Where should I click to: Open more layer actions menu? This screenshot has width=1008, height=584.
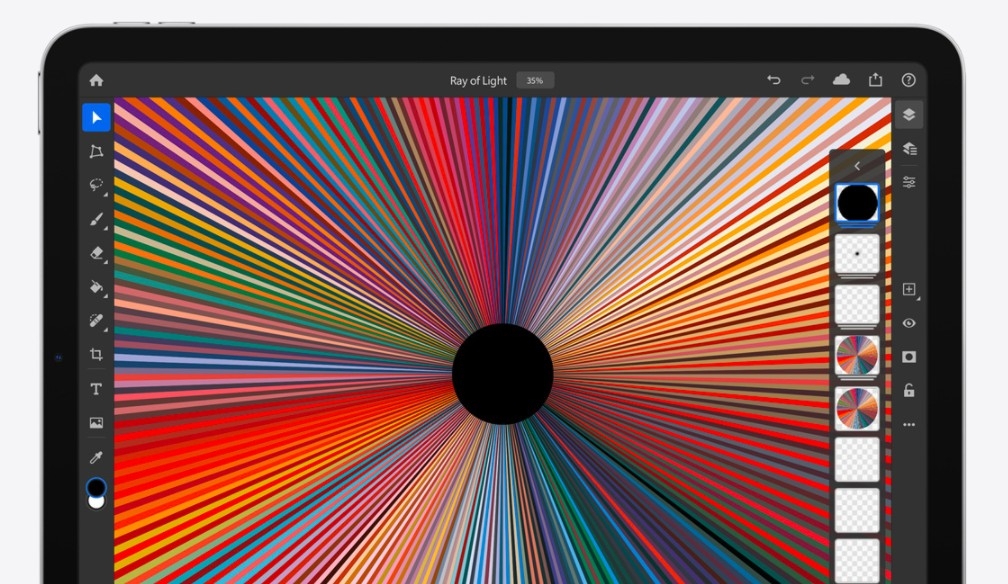909,424
